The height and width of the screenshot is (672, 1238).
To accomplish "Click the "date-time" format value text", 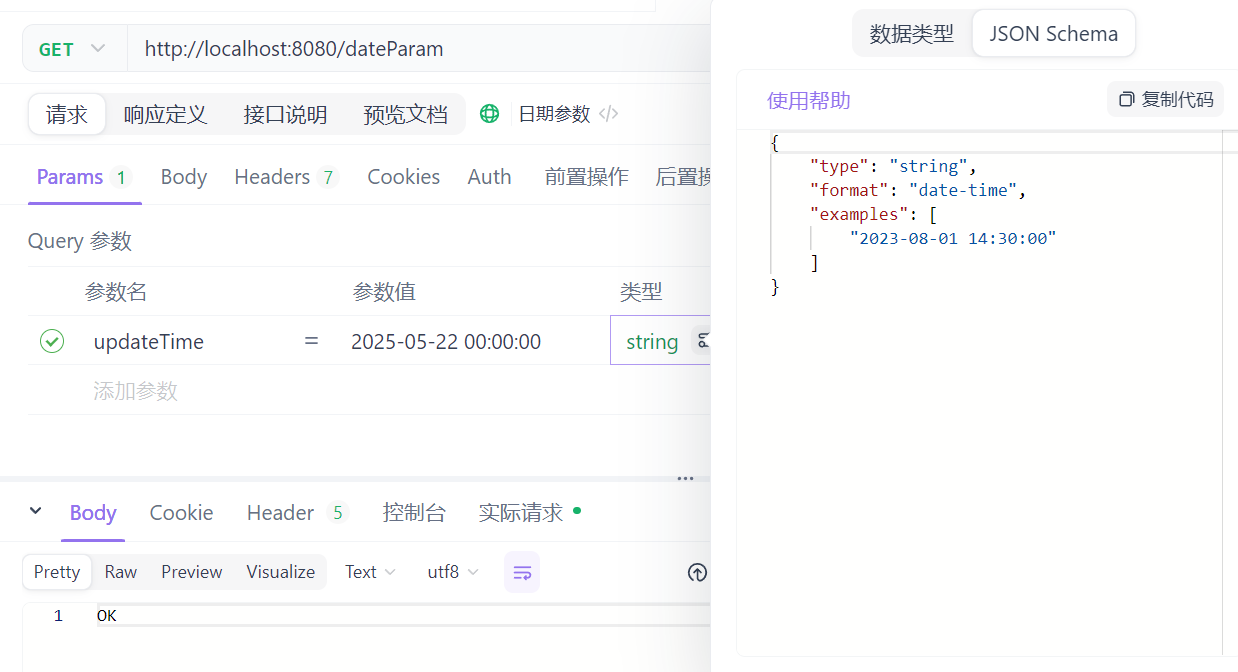I will (963, 190).
